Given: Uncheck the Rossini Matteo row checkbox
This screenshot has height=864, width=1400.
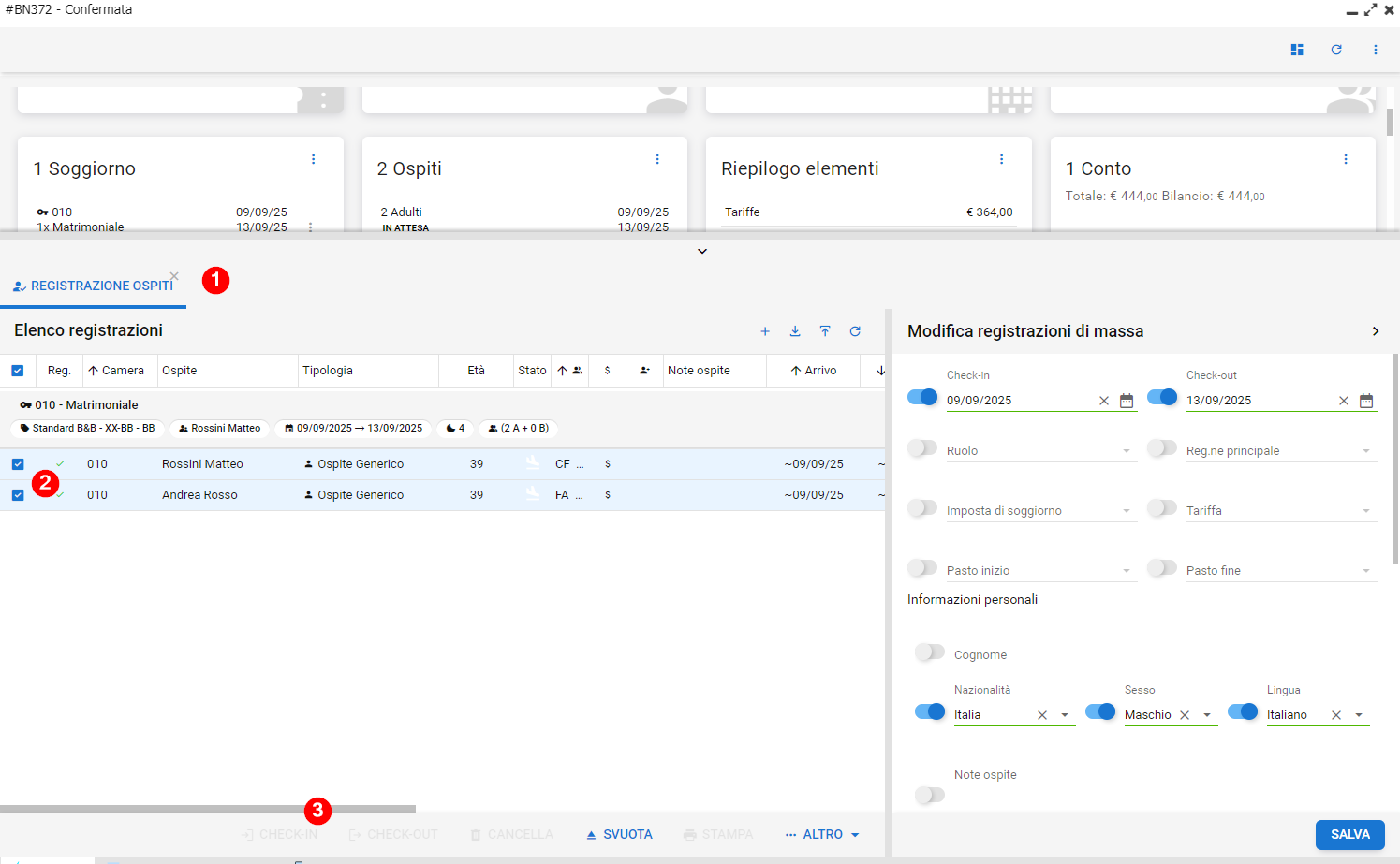Looking at the screenshot, I should tap(18, 464).
